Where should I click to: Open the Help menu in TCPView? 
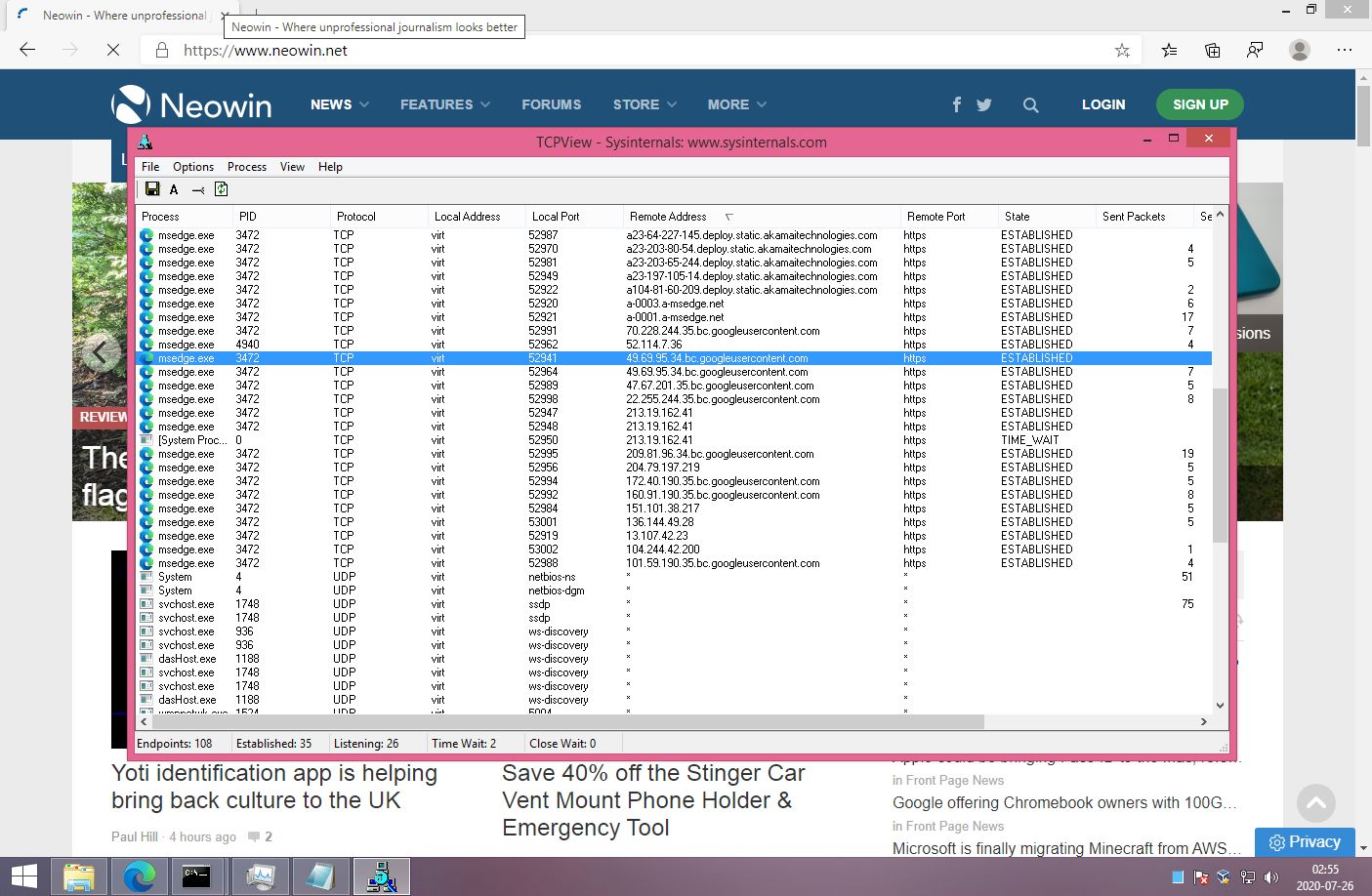pos(330,167)
